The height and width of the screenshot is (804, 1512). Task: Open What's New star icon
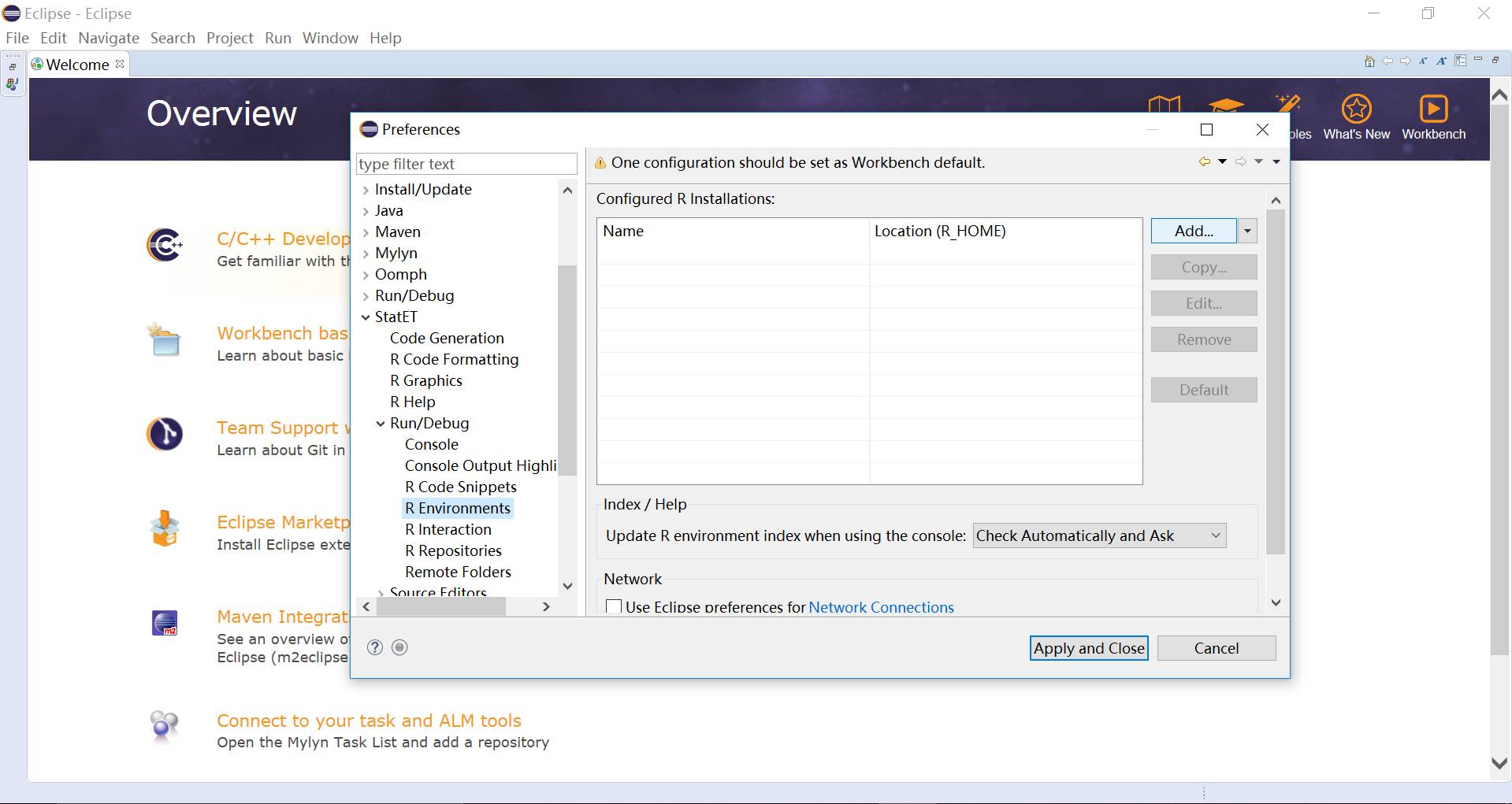pyautogui.click(x=1356, y=109)
